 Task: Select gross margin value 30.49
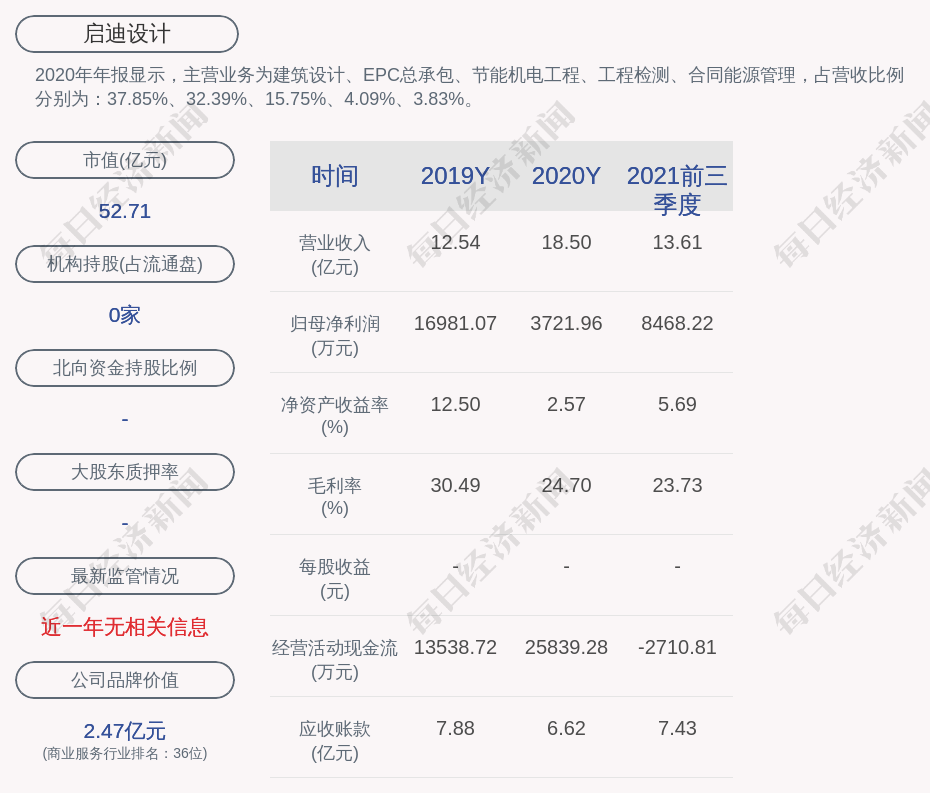(455, 485)
